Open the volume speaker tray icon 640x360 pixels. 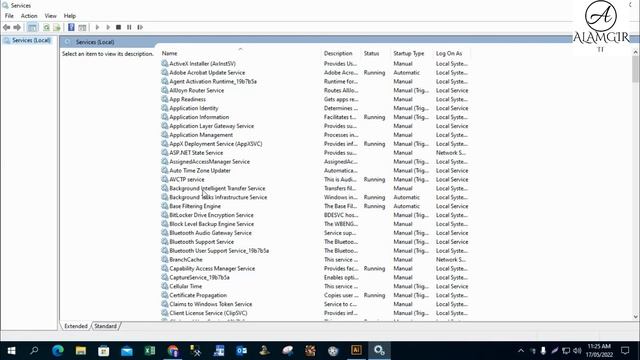pyautogui.click(x=577, y=351)
